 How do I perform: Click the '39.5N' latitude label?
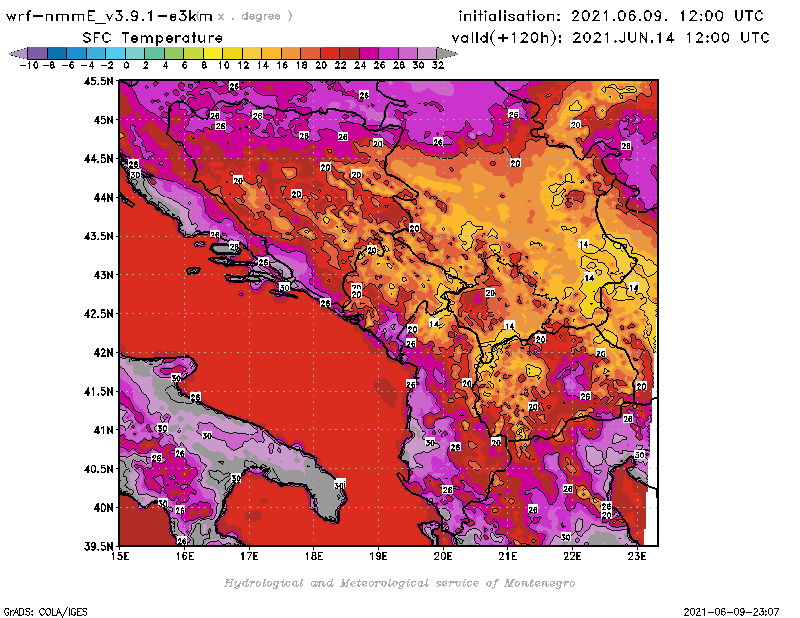click(98, 546)
